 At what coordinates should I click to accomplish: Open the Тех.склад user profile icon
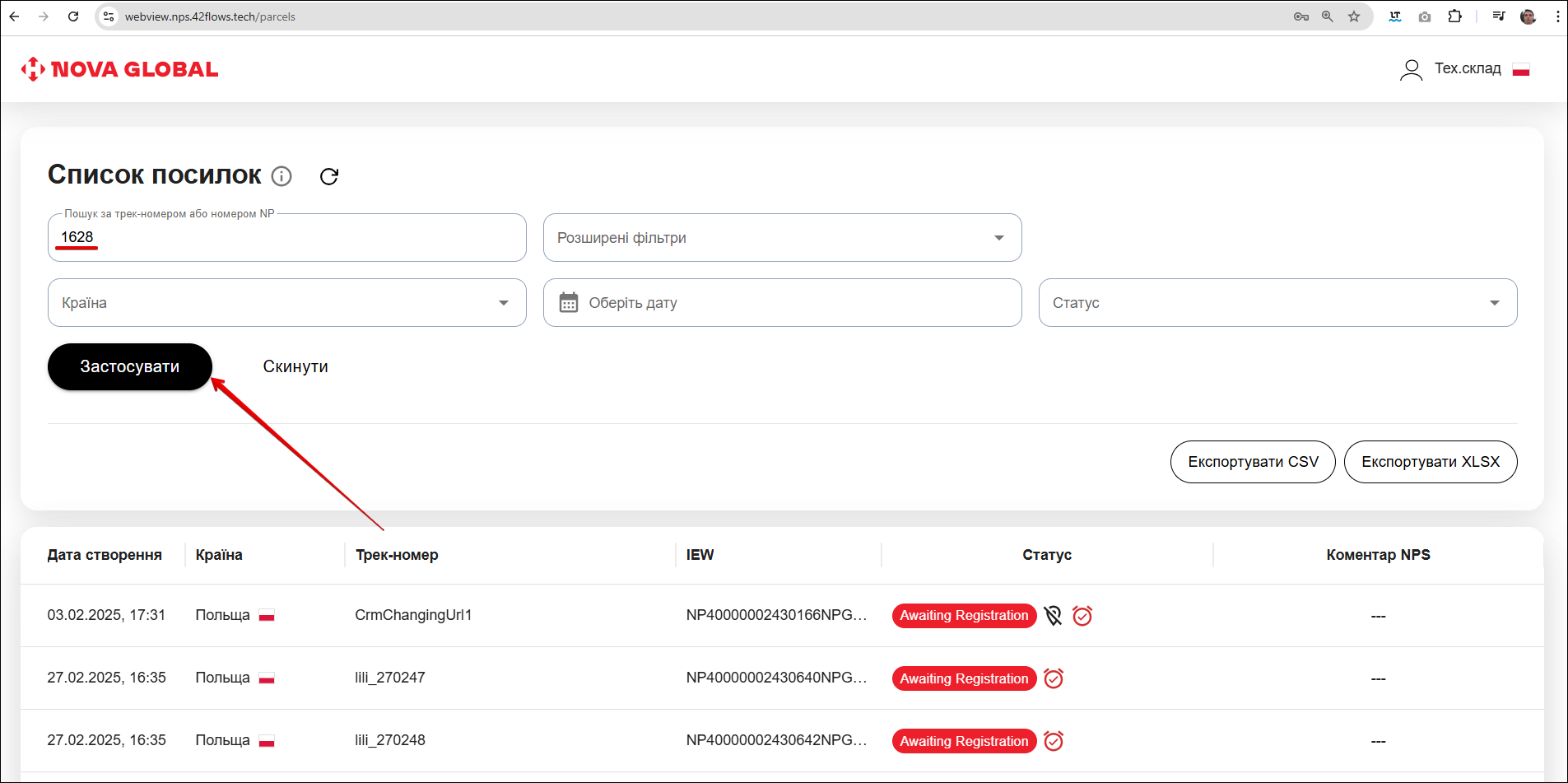point(1411,70)
